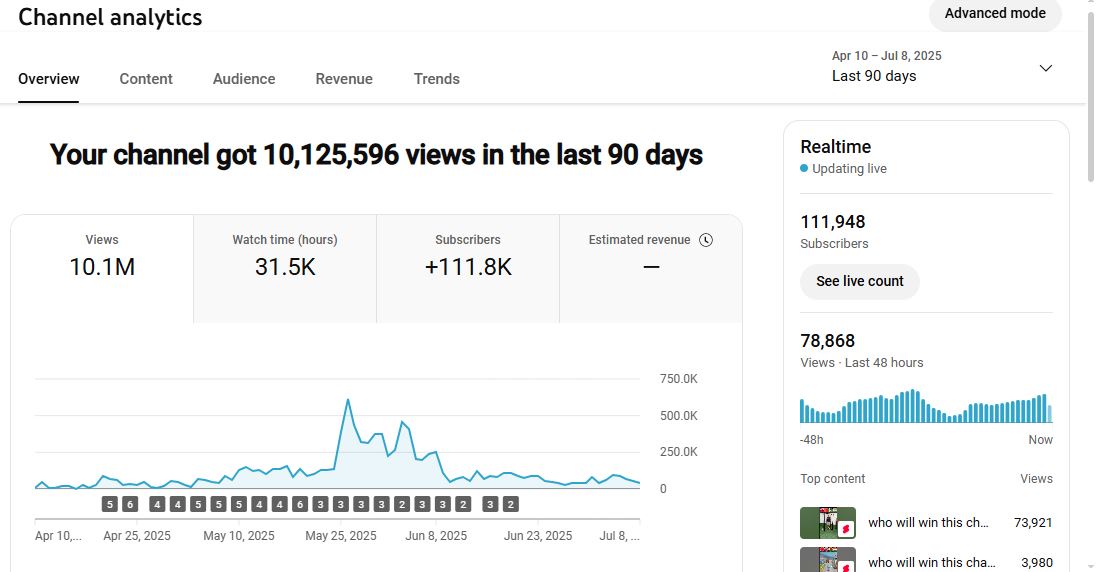Viewport: 1096px width, 572px height.
Task: Open thumbnail of video with 3,980 views
Action: 828,560
